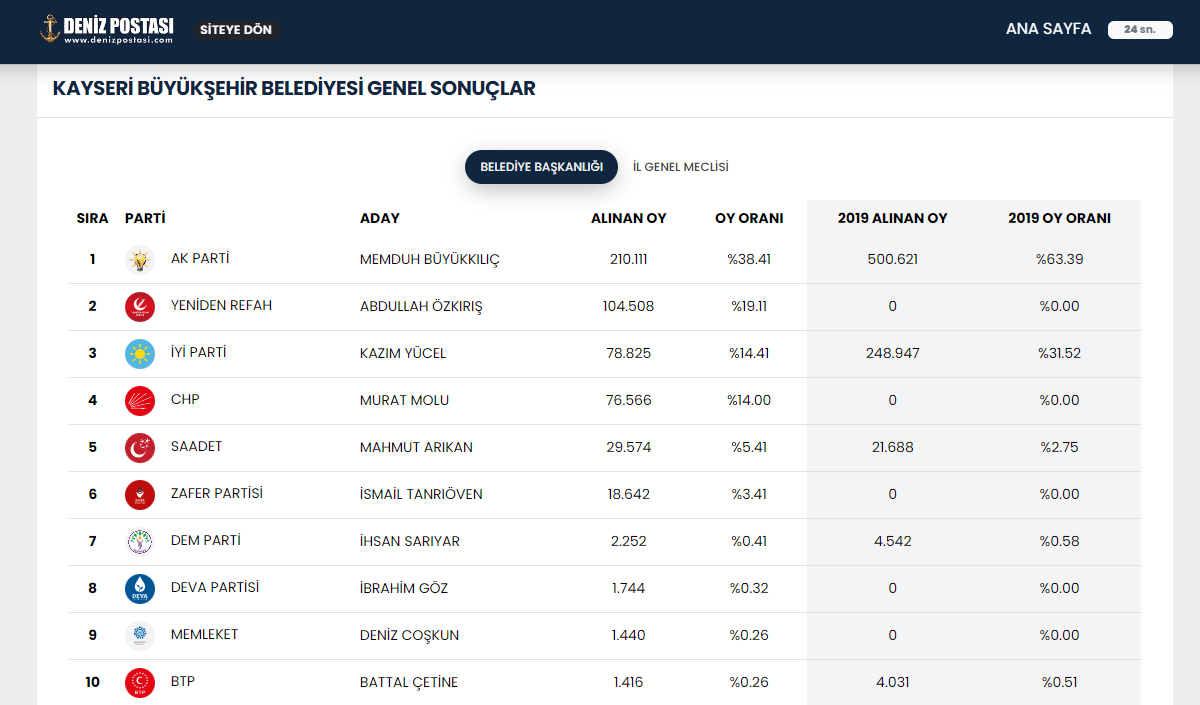Image resolution: width=1200 pixels, height=705 pixels.
Task: Click the 21.688 2019 vote count
Action: click(x=893, y=447)
